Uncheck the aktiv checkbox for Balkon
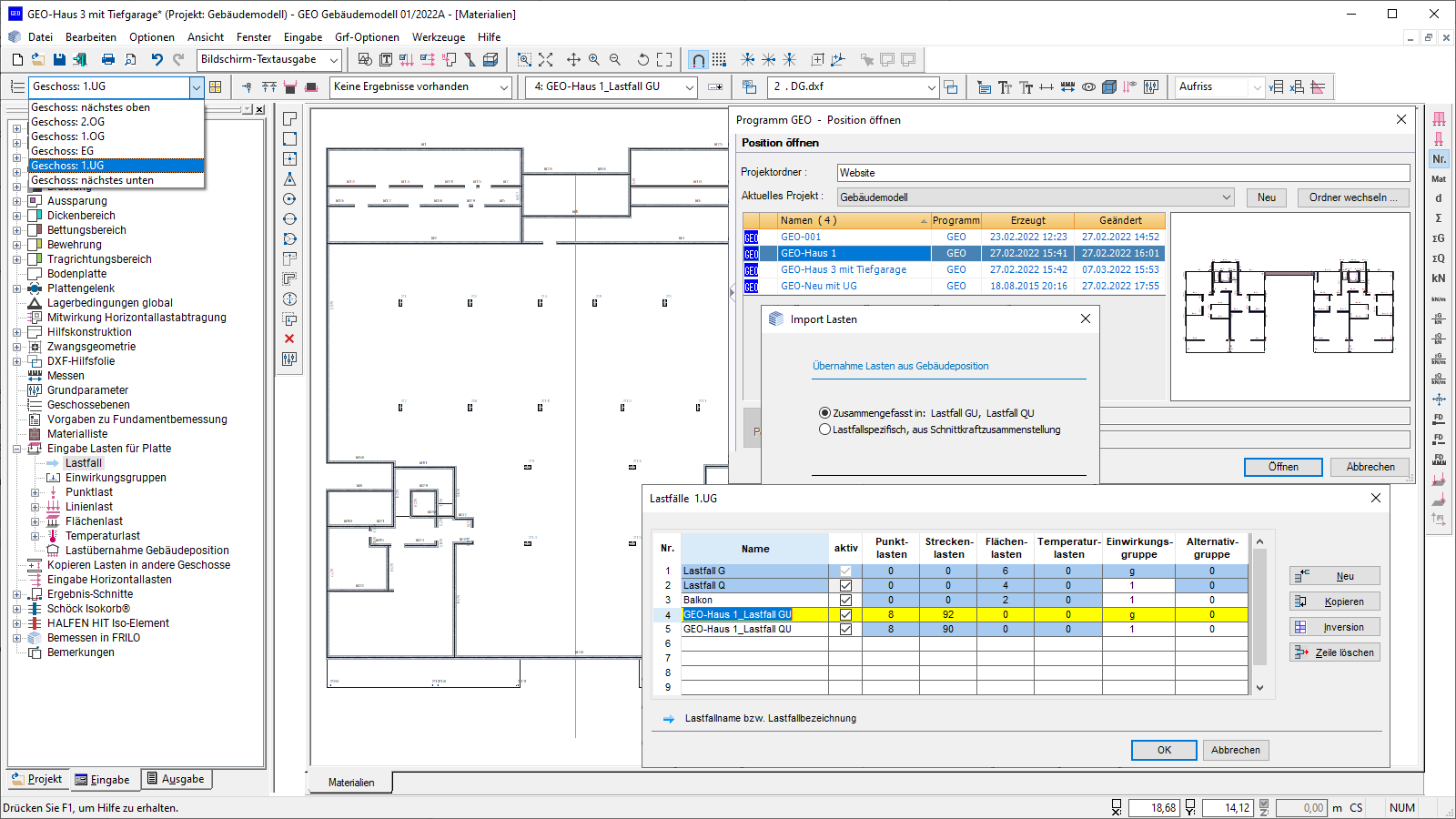The width and height of the screenshot is (1456, 819). (x=845, y=601)
